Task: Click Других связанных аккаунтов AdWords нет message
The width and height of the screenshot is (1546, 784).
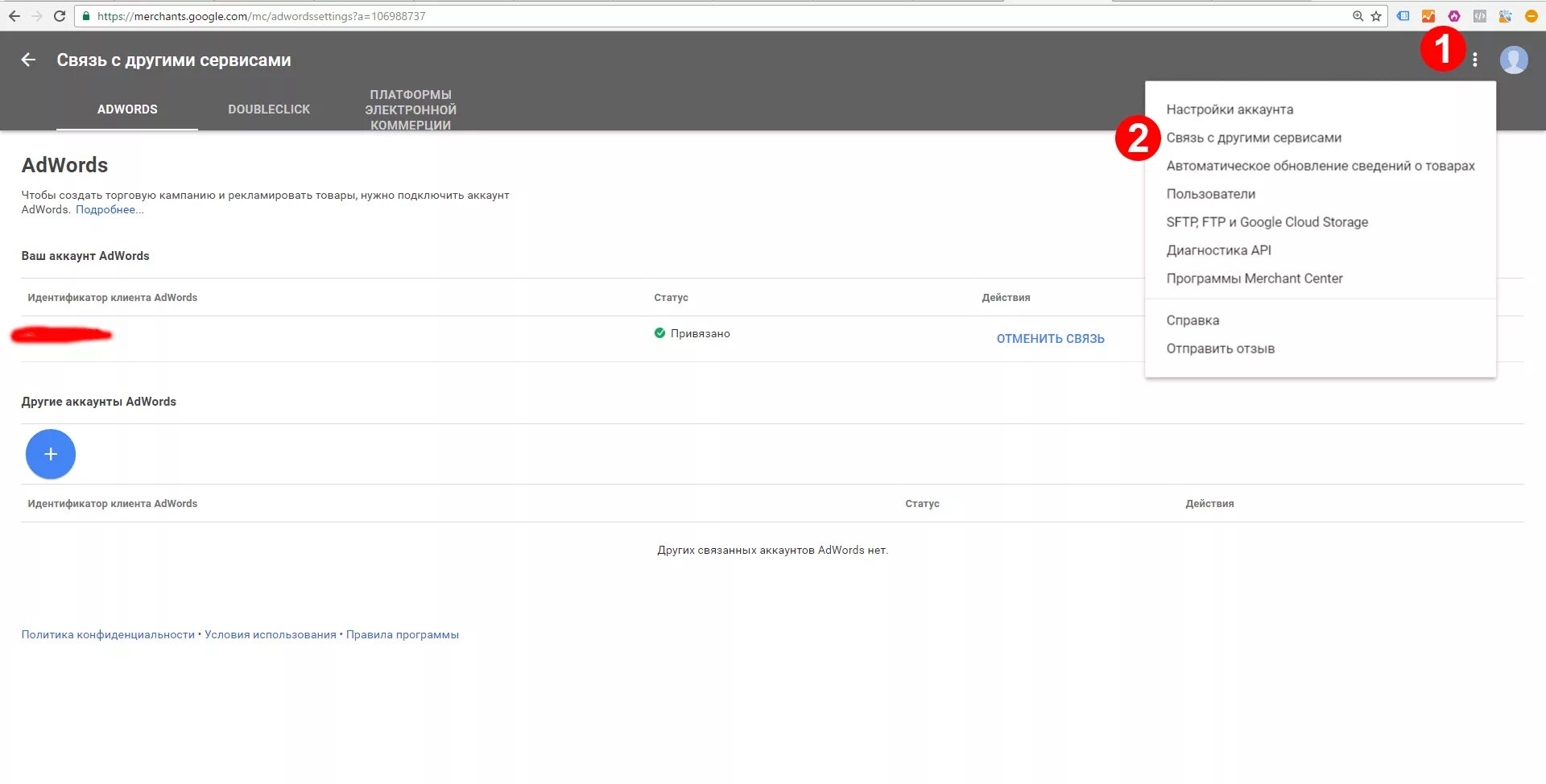Action: pos(773,551)
